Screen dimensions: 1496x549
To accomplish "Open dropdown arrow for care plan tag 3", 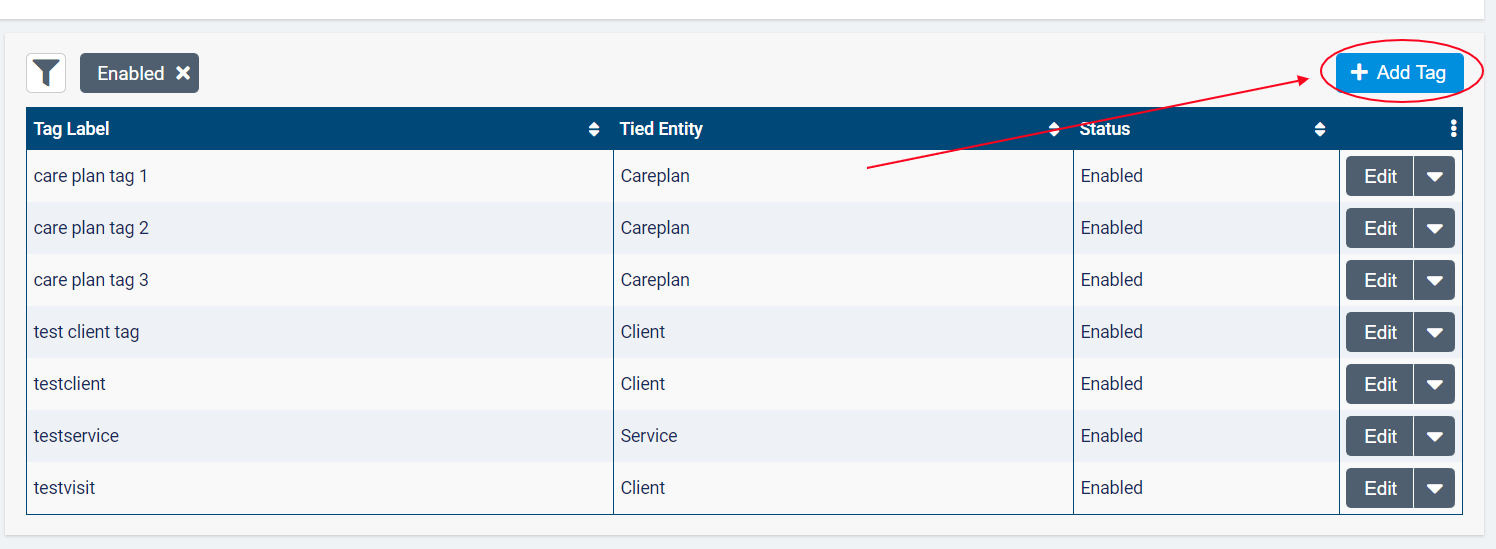I will coord(1434,280).
